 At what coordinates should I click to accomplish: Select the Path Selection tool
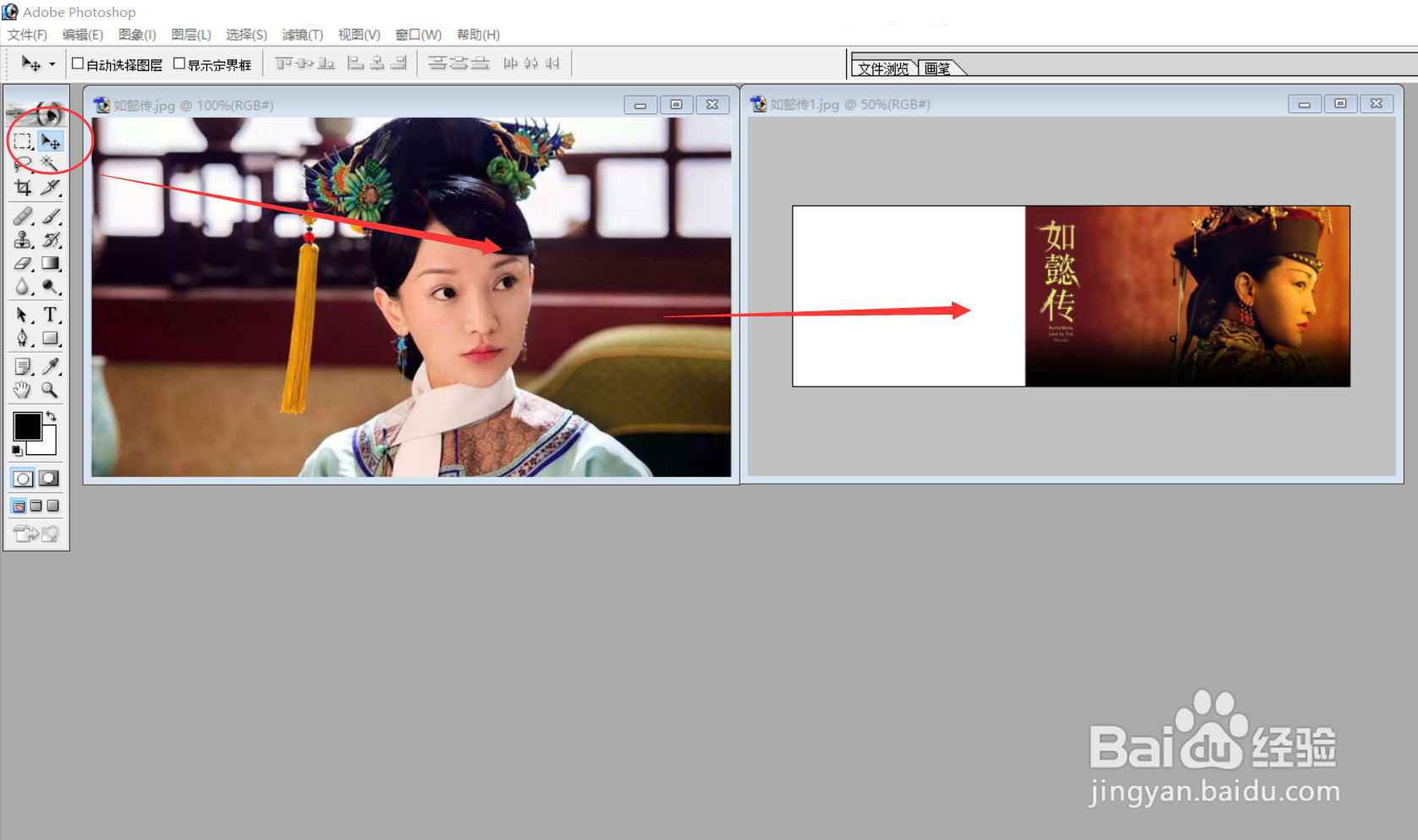[23, 315]
